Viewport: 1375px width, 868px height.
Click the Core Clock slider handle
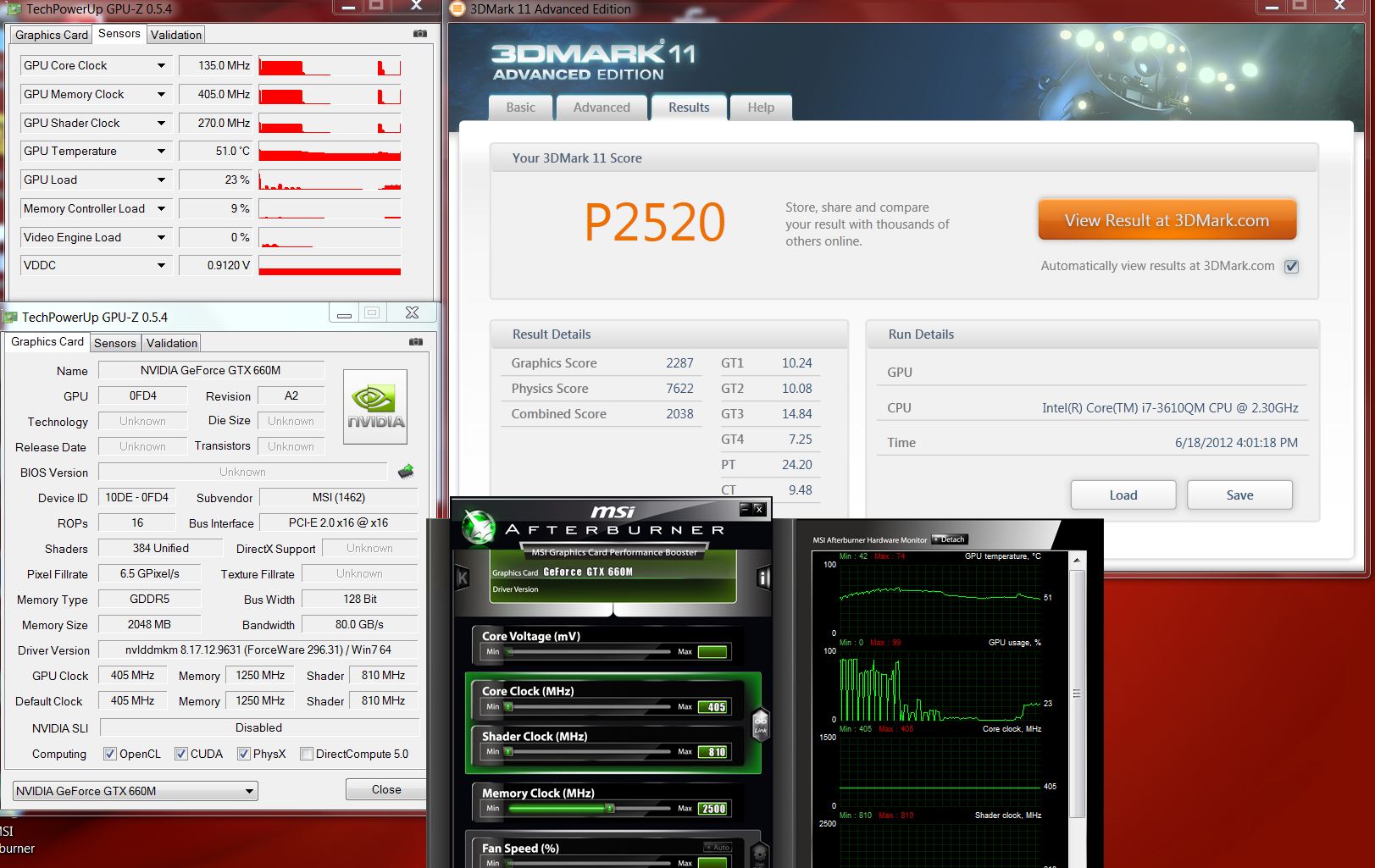(508, 706)
